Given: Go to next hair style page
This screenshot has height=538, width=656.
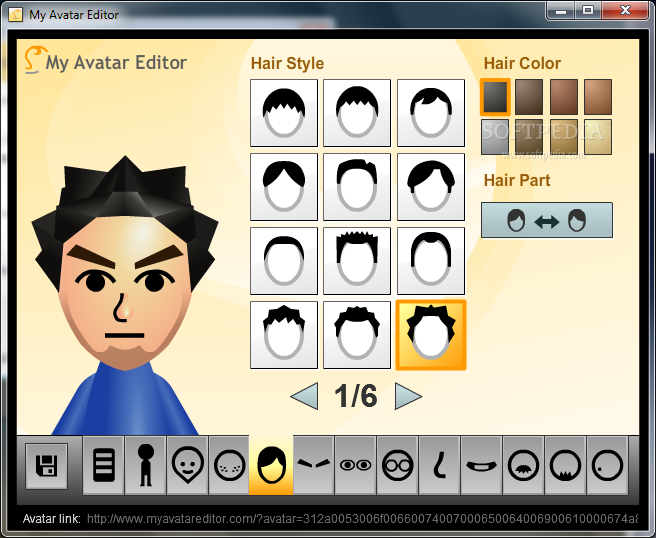Looking at the screenshot, I should pyautogui.click(x=408, y=396).
